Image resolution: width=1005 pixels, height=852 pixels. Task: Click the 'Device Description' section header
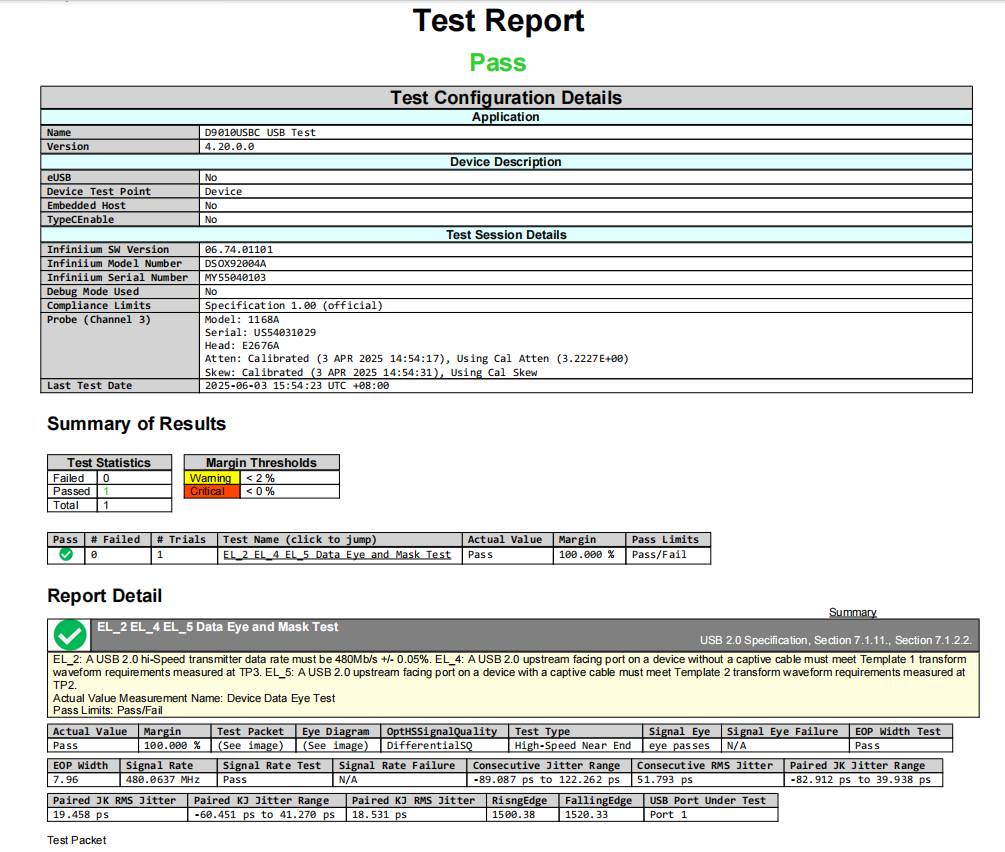coord(506,162)
